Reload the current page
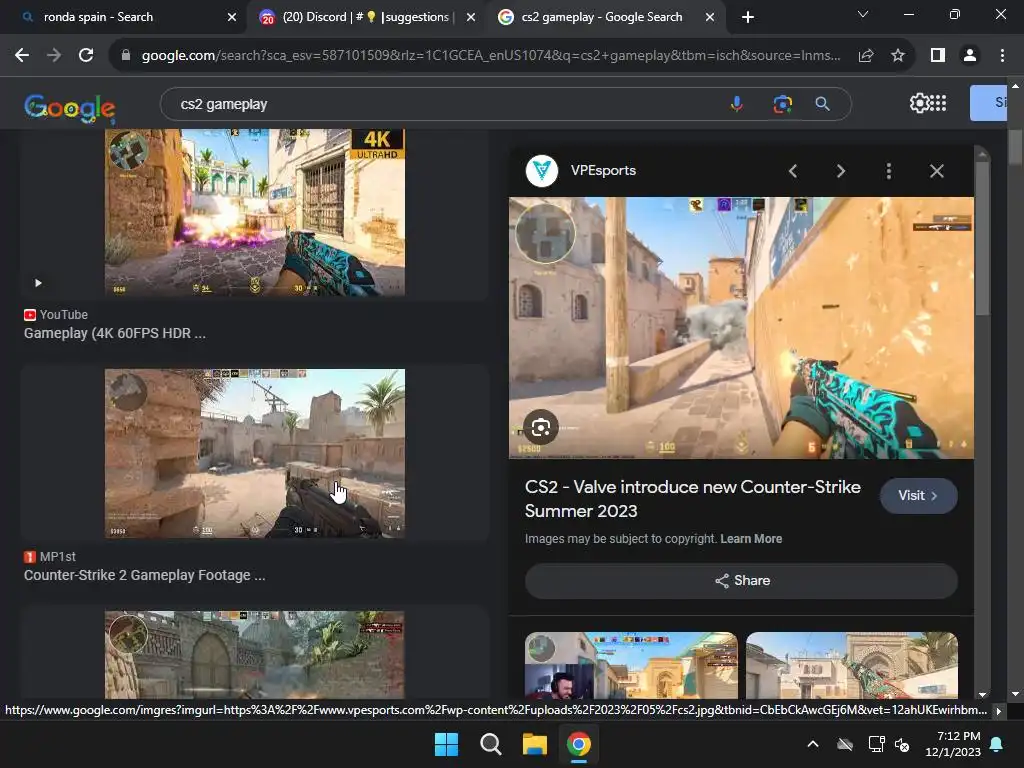Screen dimensions: 1024x768 pos(86,56)
